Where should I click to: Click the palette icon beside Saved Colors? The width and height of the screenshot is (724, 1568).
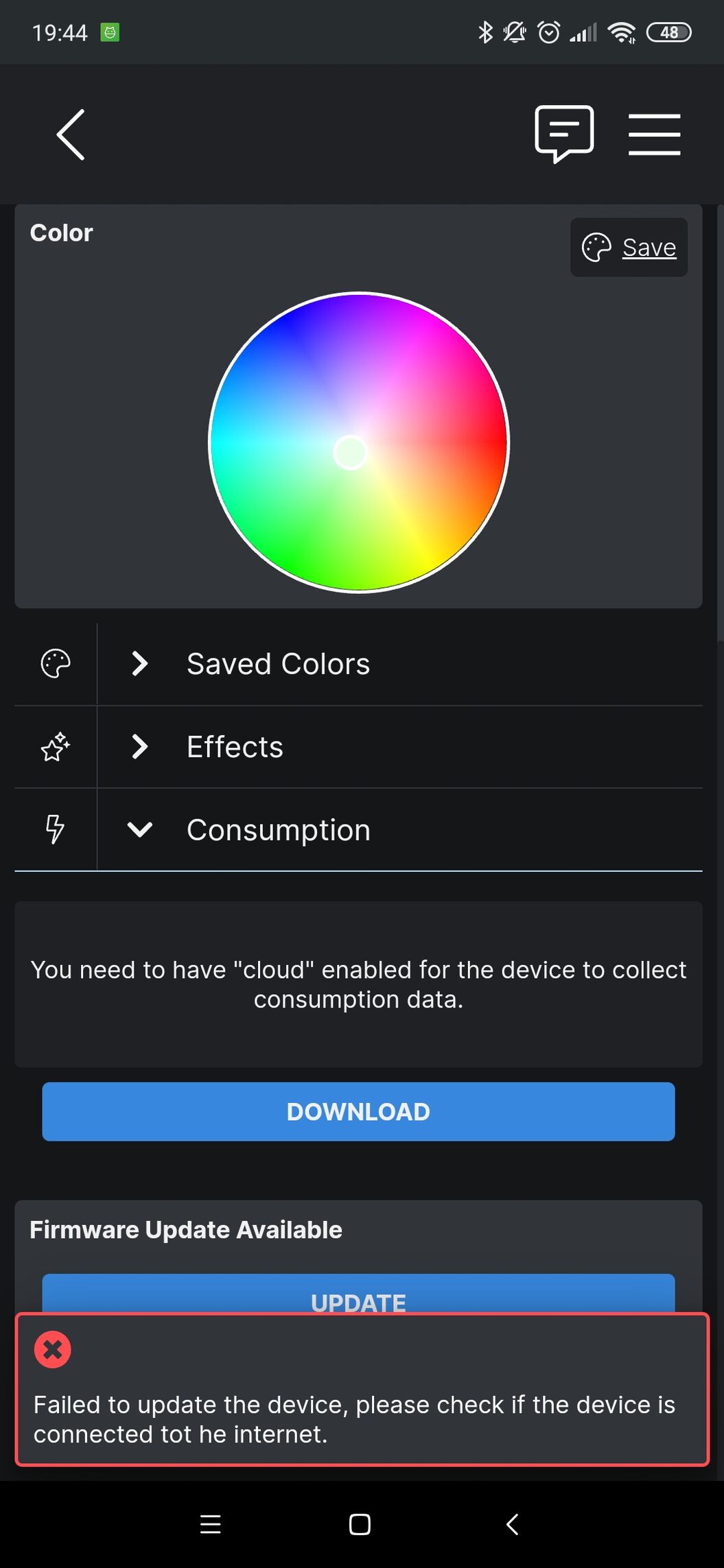coord(56,664)
